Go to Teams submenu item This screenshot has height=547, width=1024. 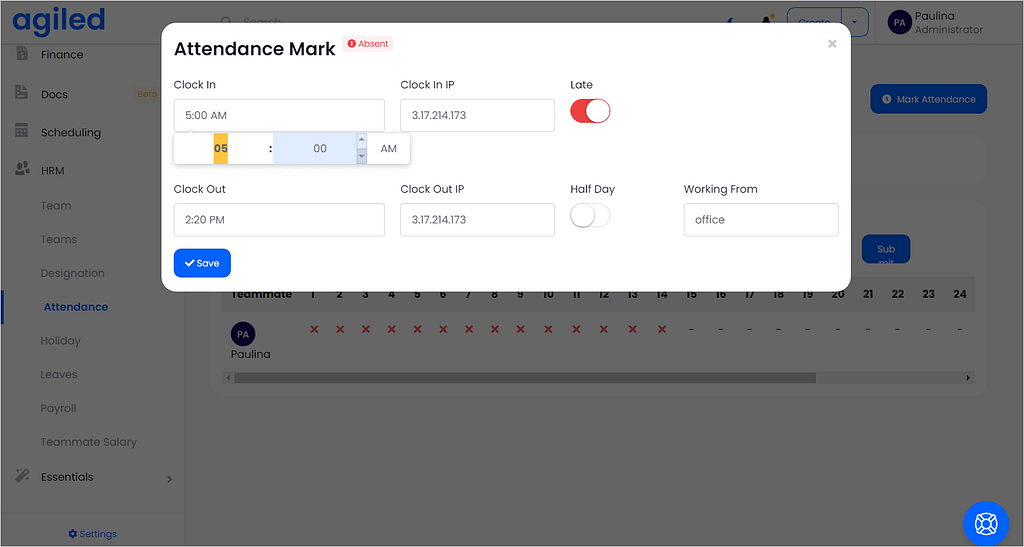click(58, 240)
